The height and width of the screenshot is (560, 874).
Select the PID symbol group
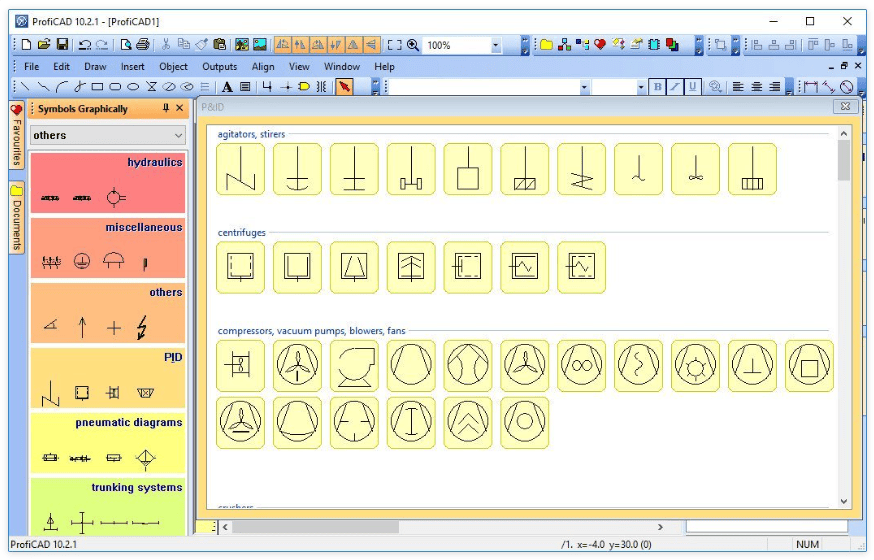click(108, 378)
